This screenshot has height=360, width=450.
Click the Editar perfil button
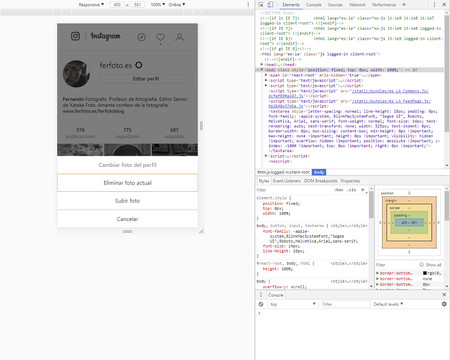146,79
